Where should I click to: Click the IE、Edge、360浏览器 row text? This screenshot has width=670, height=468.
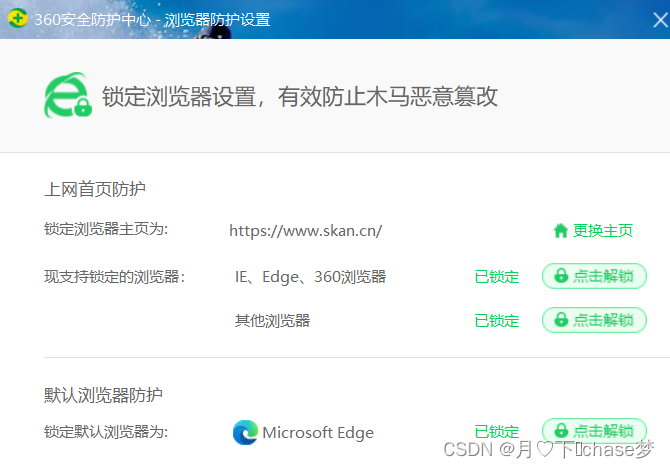(310, 277)
